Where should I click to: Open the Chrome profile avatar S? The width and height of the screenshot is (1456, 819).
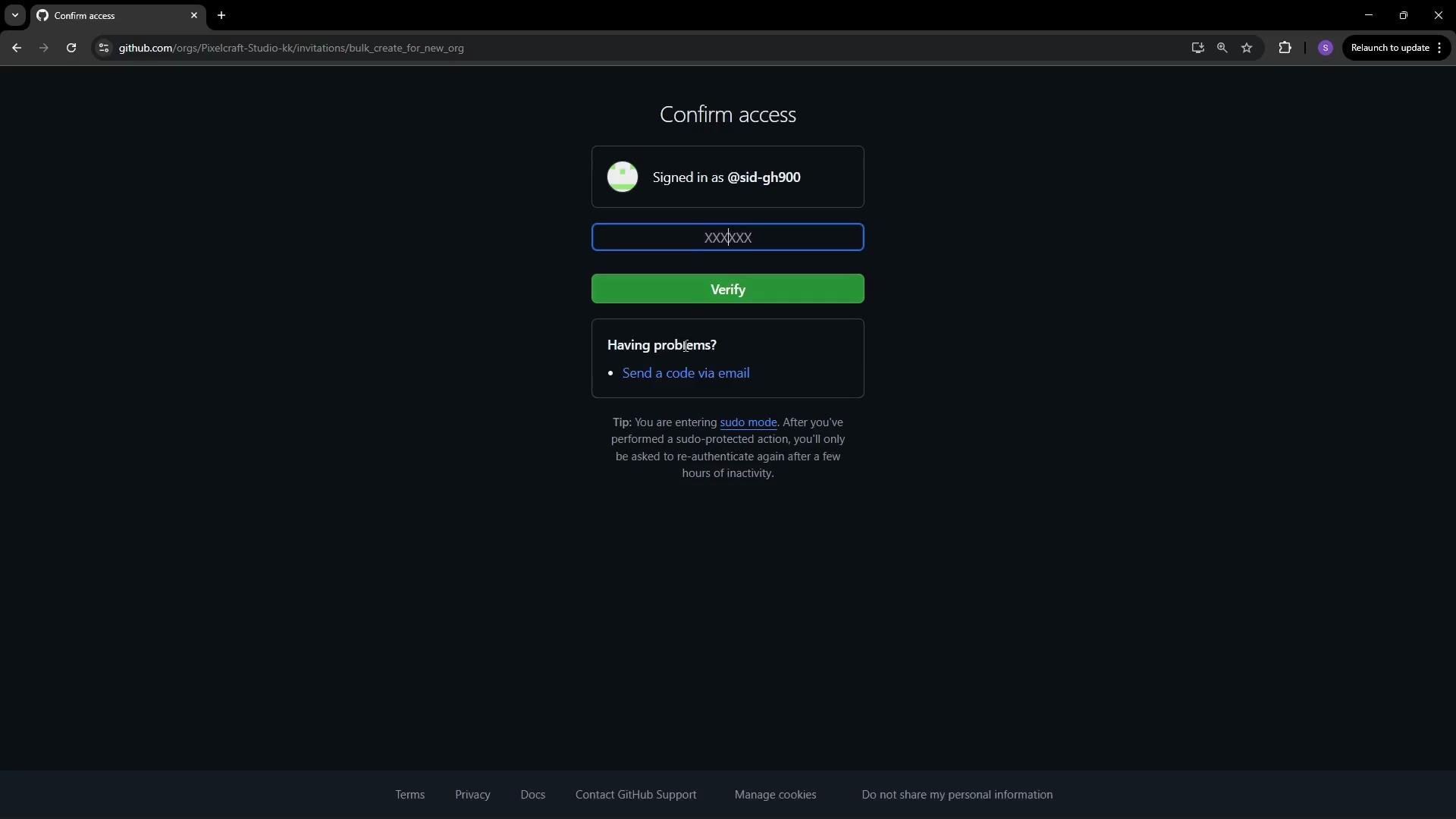[x=1326, y=48]
